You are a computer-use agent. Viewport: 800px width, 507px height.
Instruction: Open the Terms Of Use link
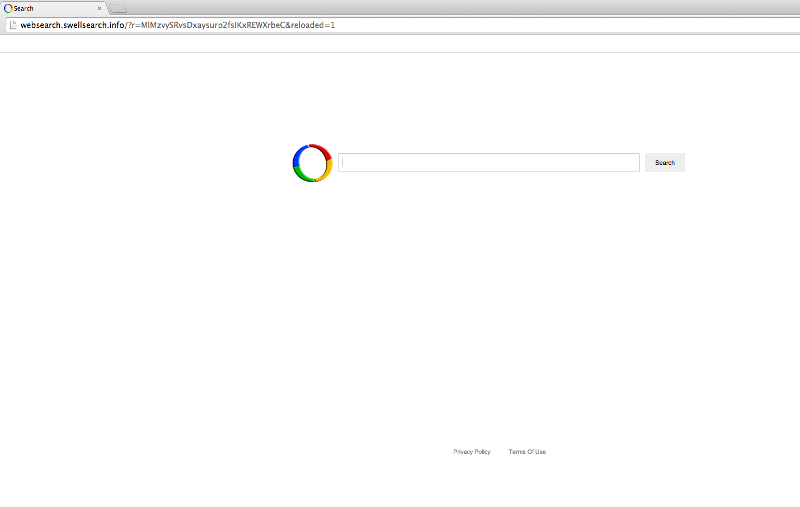527,451
